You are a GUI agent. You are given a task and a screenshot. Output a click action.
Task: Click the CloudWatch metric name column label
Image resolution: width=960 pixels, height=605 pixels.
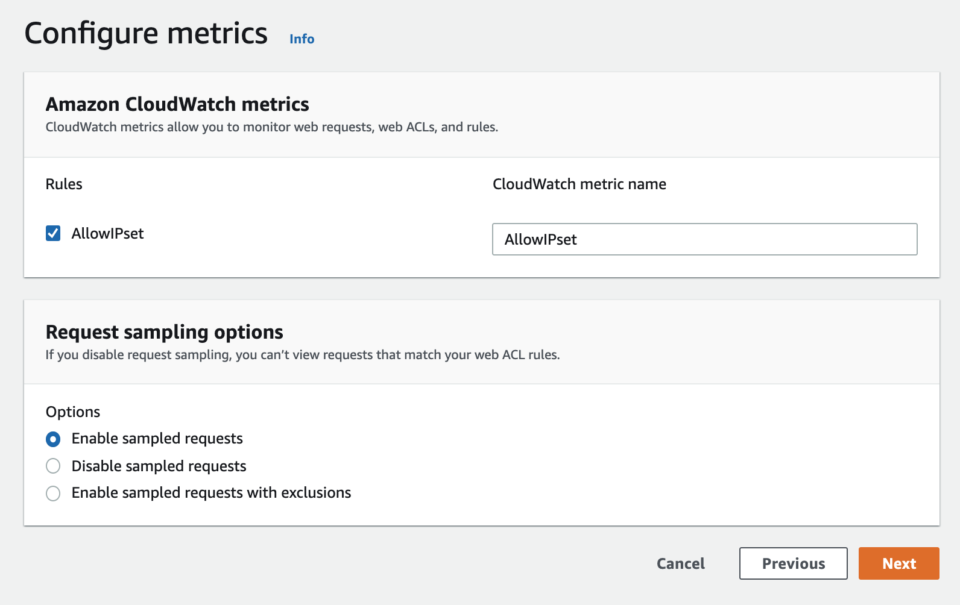579,184
